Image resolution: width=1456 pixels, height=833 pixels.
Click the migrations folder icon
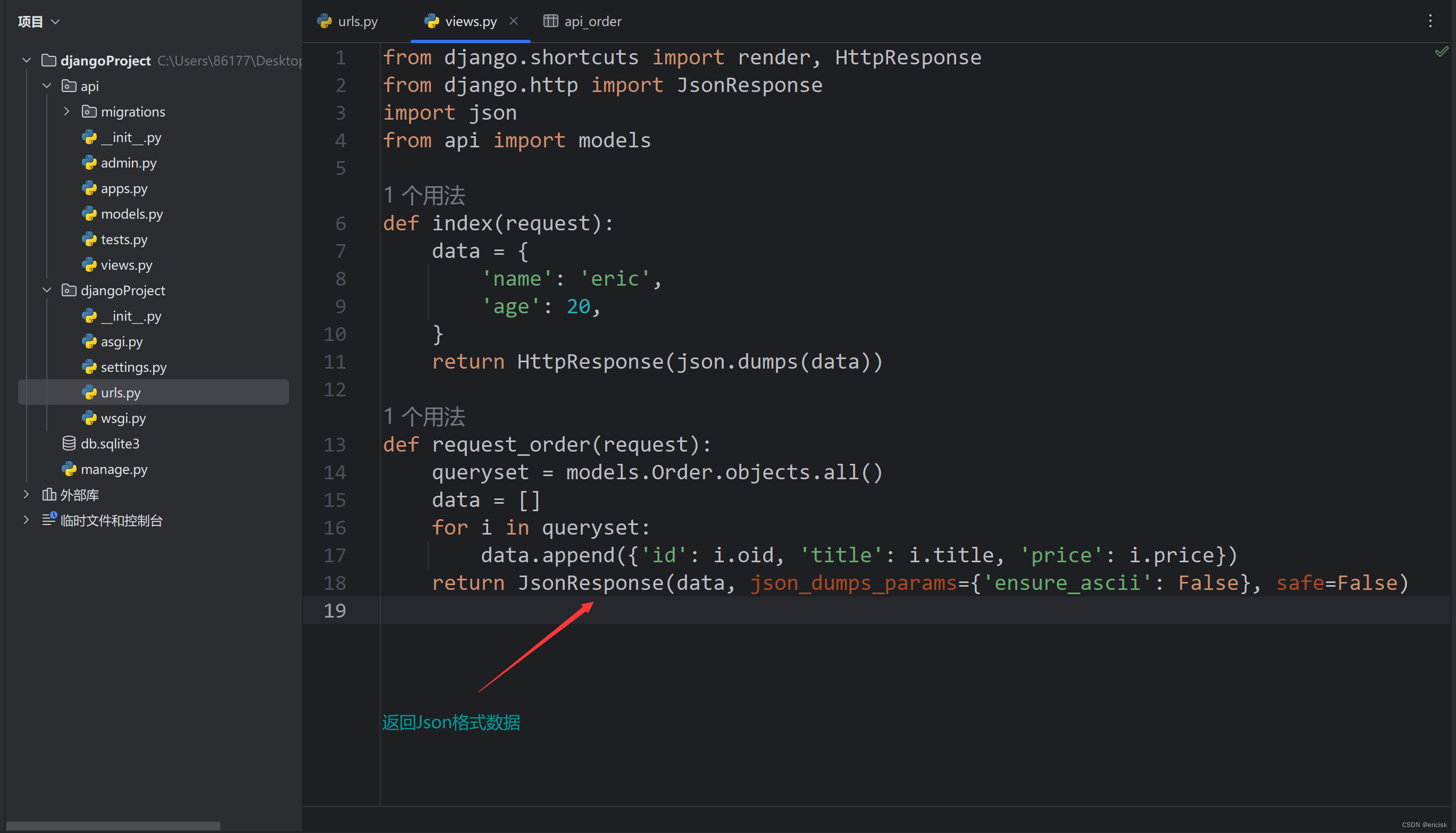click(x=89, y=111)
